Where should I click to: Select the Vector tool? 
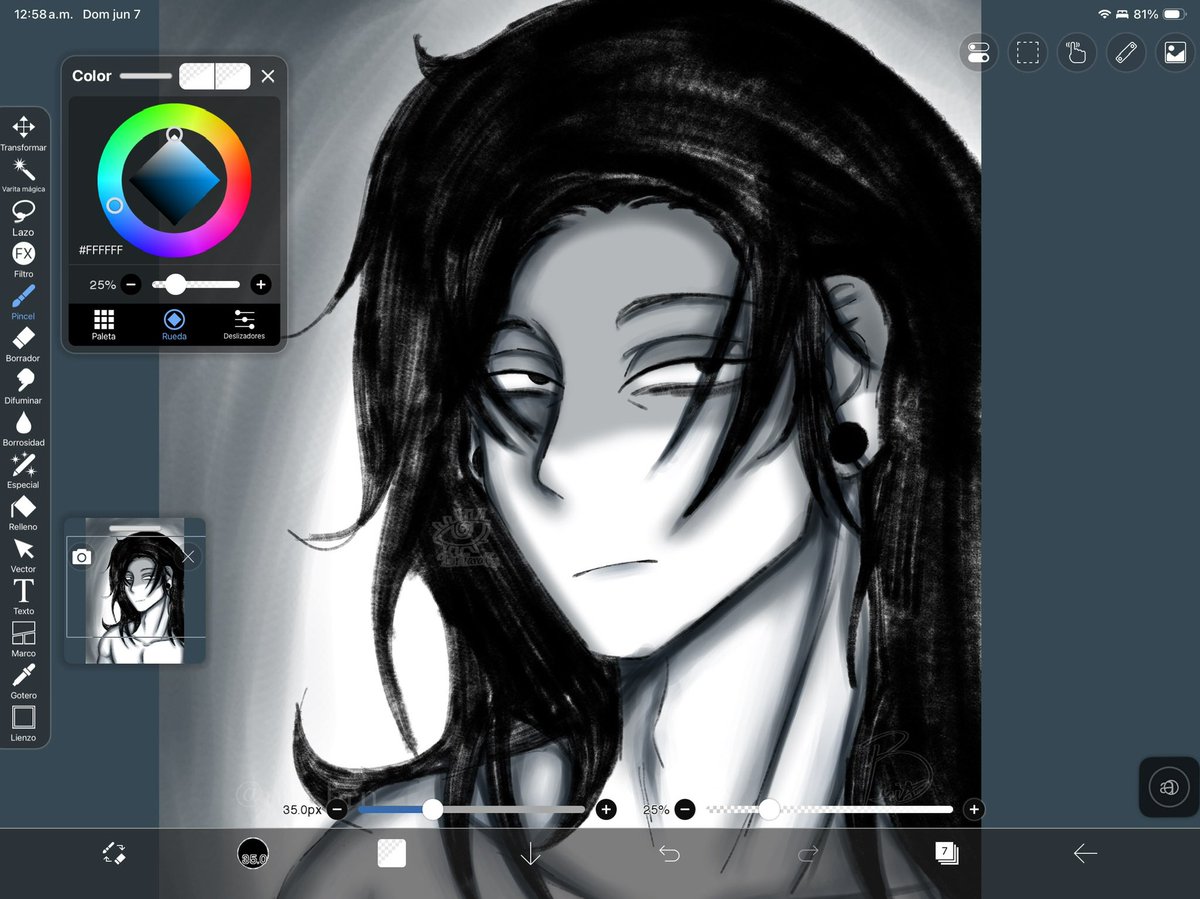[x=23, y=555]
